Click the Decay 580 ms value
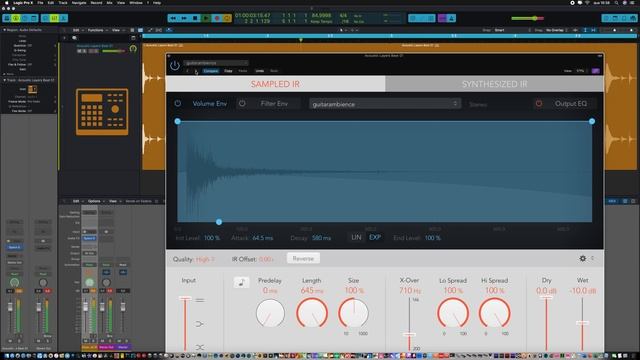Screen dimensions: 640x360 pos(321,238)
